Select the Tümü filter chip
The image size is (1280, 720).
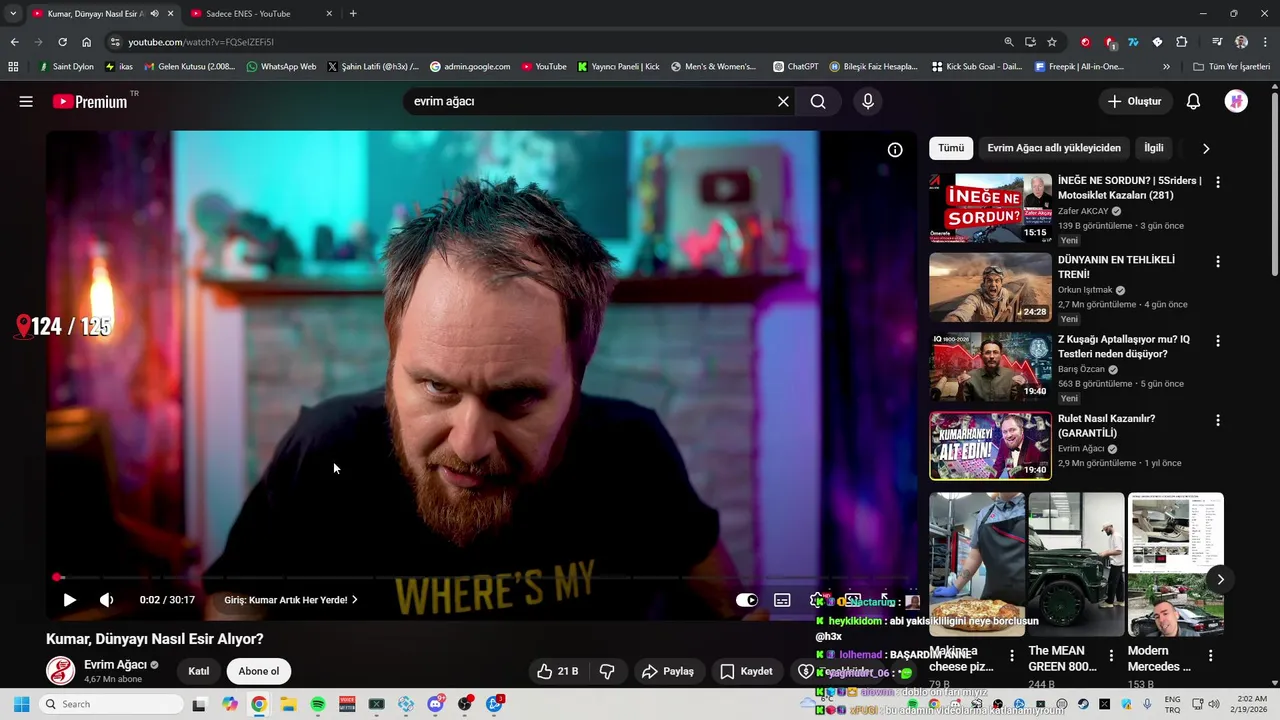tap(951, 148)
